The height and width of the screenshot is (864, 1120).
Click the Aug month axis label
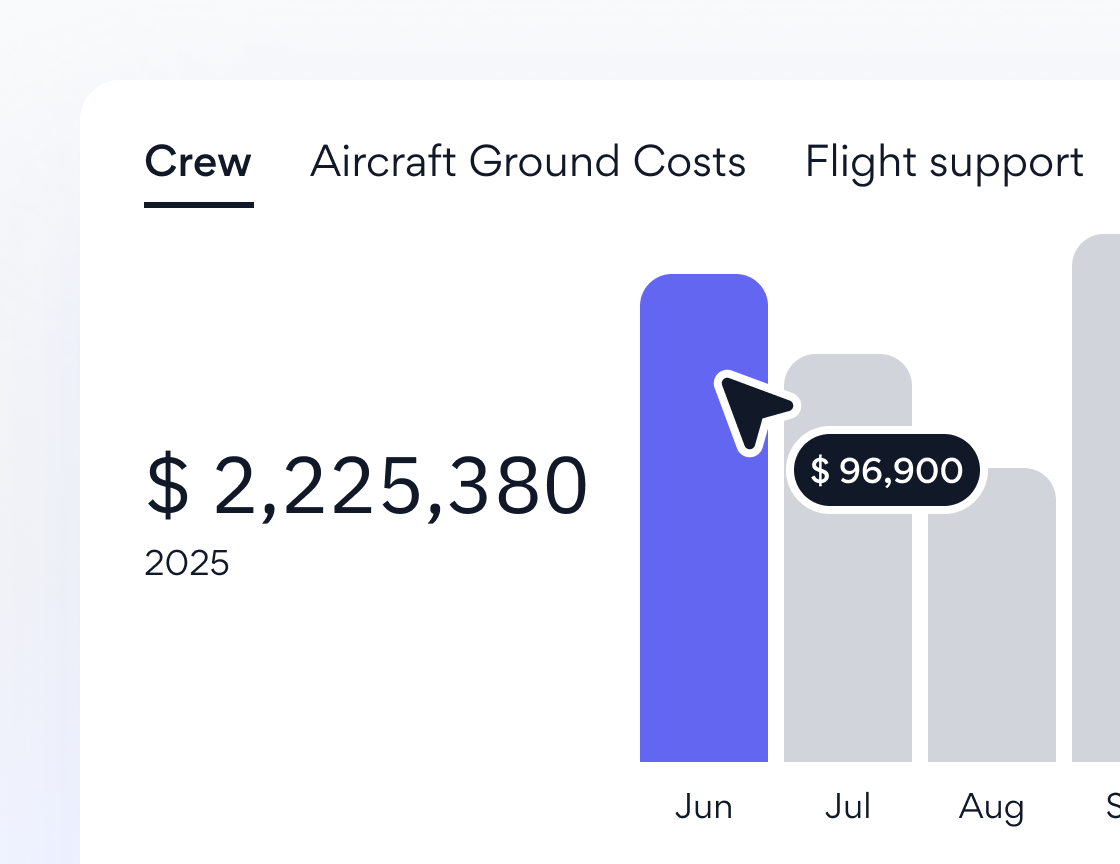tap(992, 807)
